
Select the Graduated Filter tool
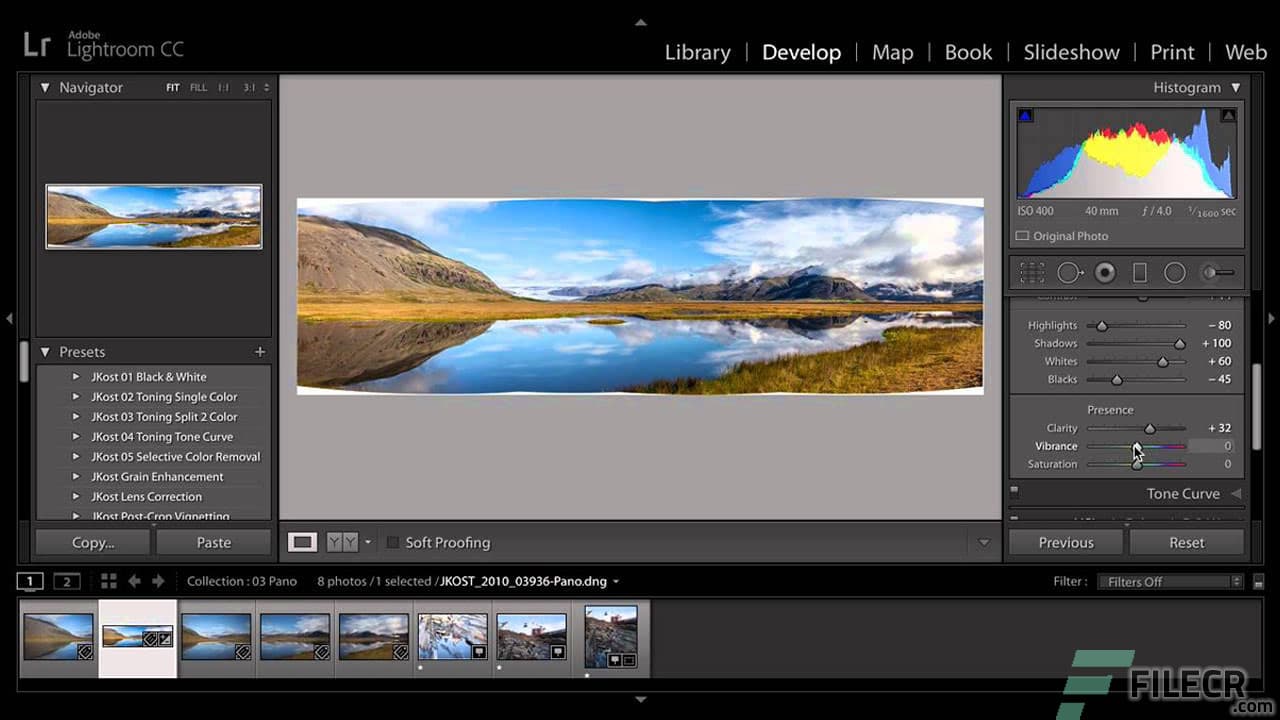pos(1140,272)
